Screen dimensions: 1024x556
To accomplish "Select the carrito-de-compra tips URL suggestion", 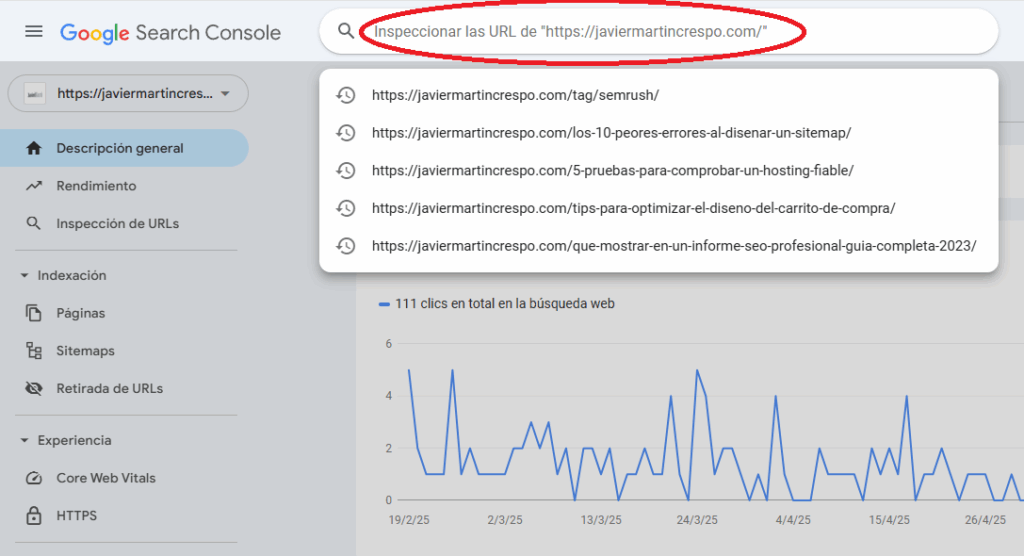I will click(633, 208).
